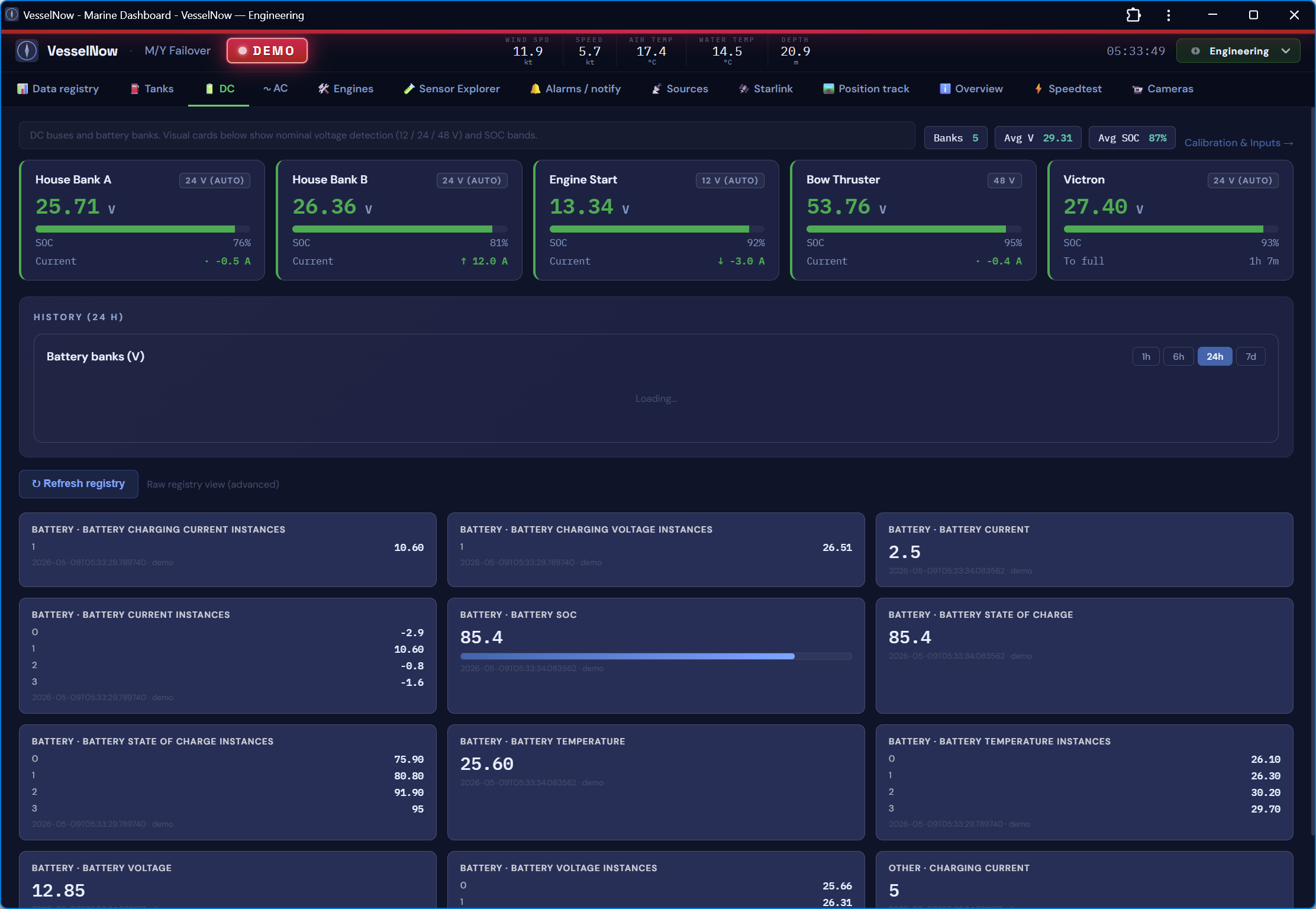Click the Sources plug icon
Screen dimensions: 1316x909
tap(657, 89)
